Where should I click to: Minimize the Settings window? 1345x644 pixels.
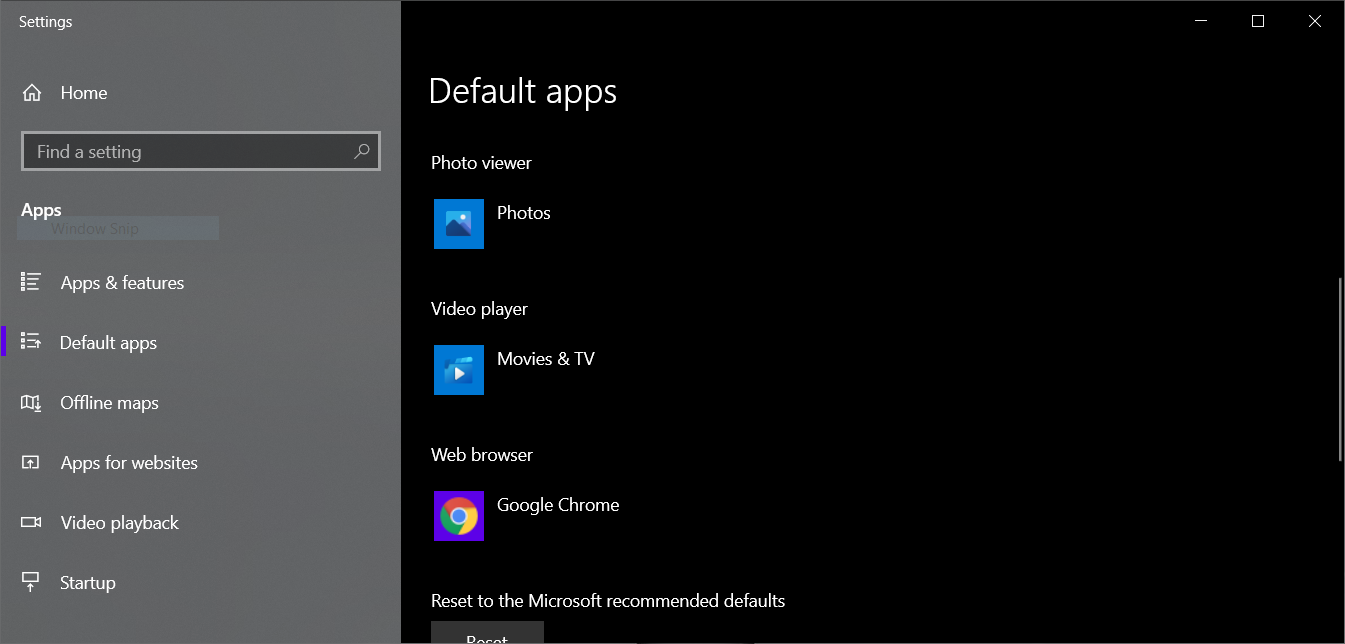pyautogui.click(x=1202, y=21)
